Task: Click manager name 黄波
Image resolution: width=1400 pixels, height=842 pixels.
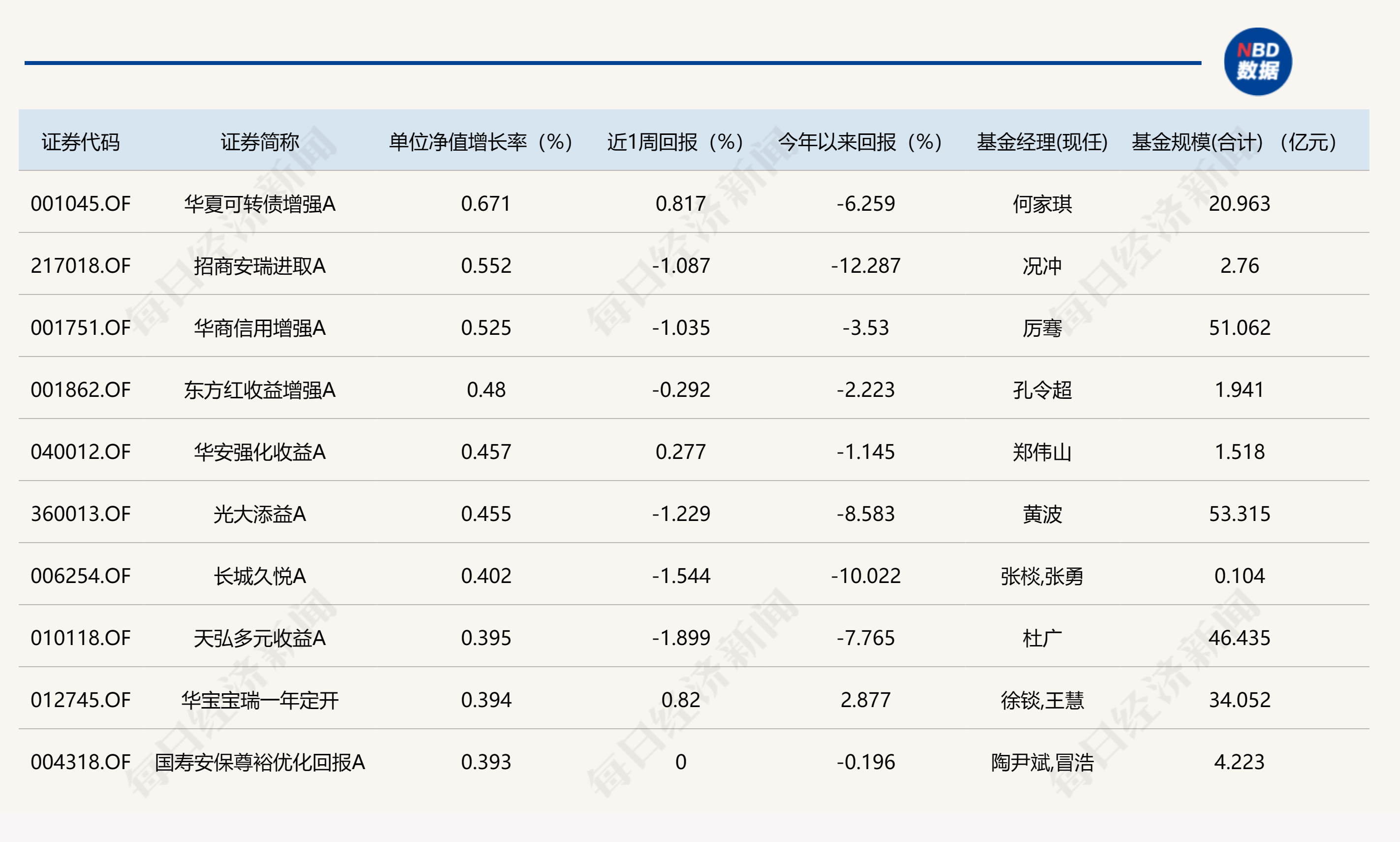Action: 1042,514
